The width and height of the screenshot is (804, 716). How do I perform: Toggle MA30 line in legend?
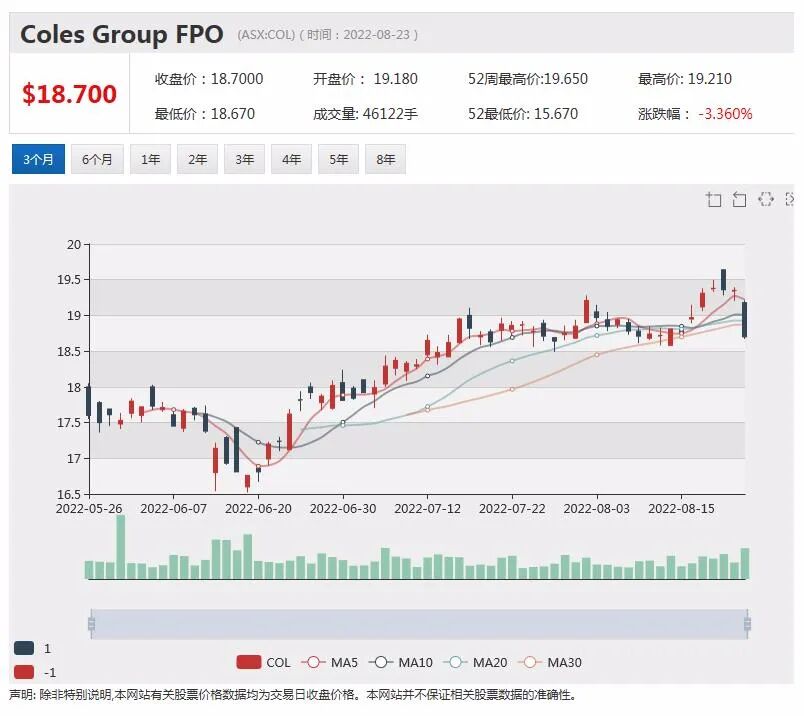coord(550,662)
